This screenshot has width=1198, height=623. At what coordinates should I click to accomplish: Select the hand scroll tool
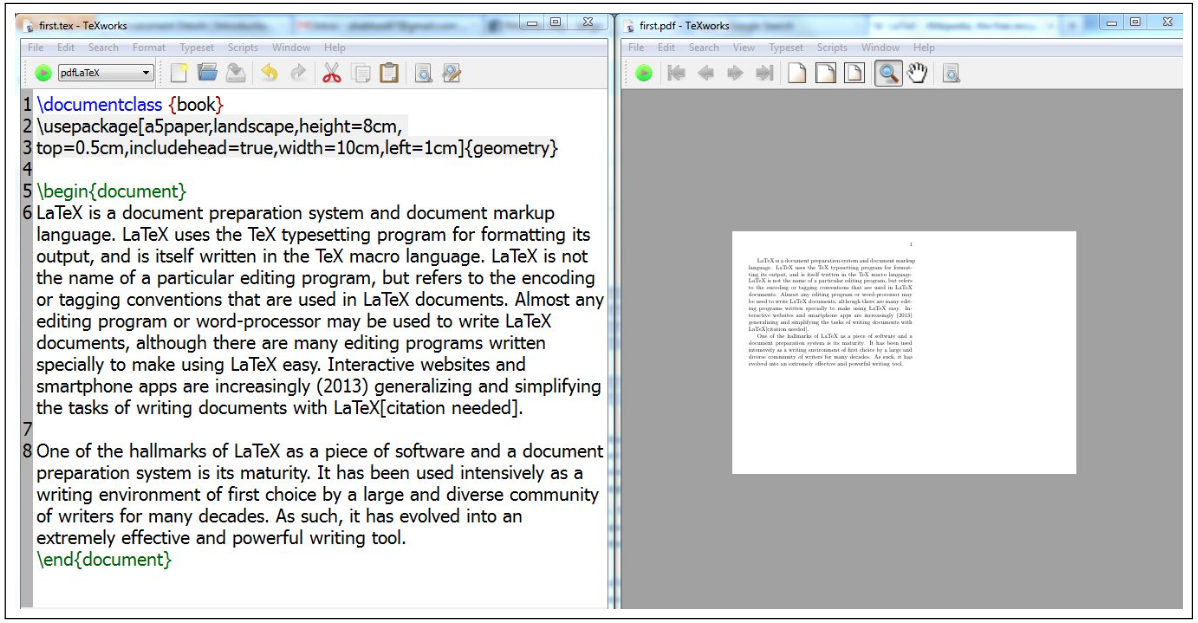click(918, 73)
